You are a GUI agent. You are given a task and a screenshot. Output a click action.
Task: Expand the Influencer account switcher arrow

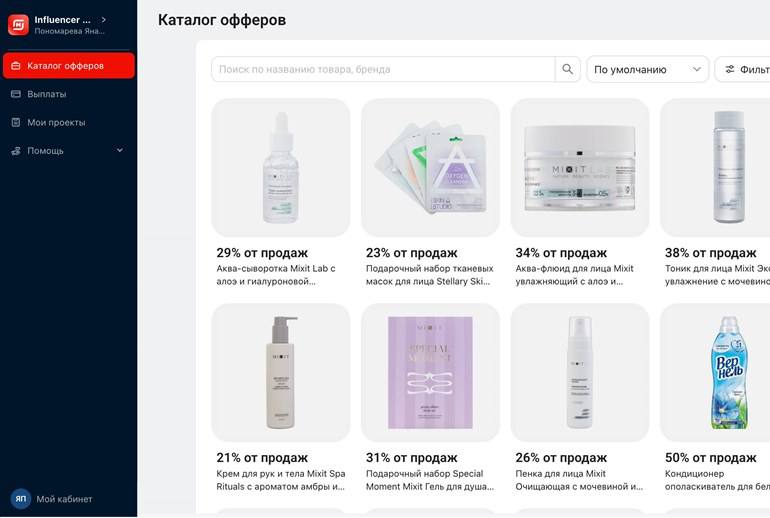104,20
